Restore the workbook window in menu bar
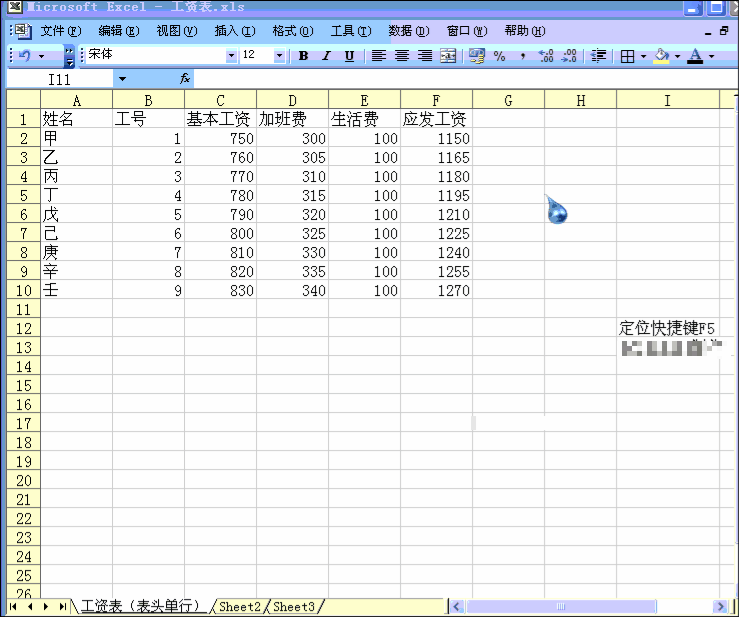739x617 pixels. (x=724, y=32)
